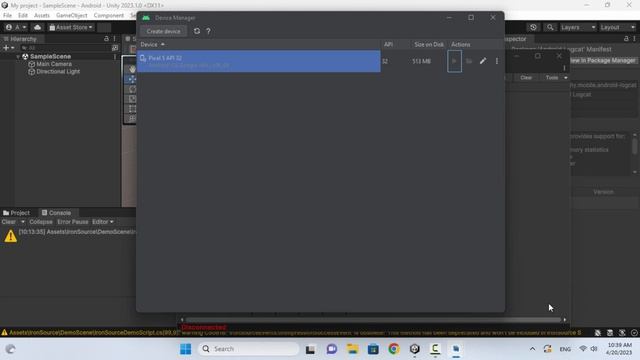Click the API column header
This screenshot has height=360, width=640.
[388, 44]
